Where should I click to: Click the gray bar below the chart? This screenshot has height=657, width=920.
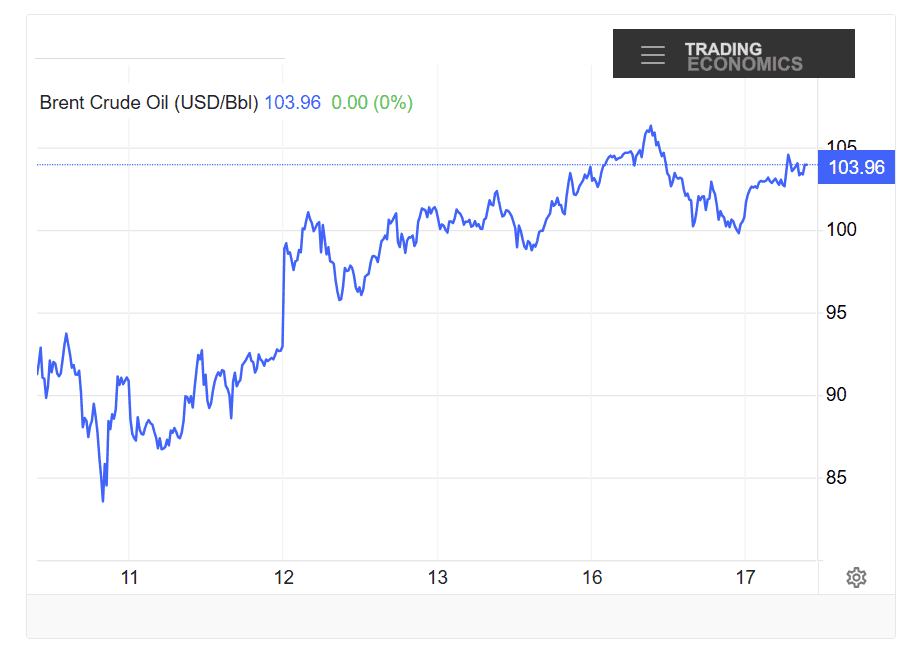tap(460, 615)
